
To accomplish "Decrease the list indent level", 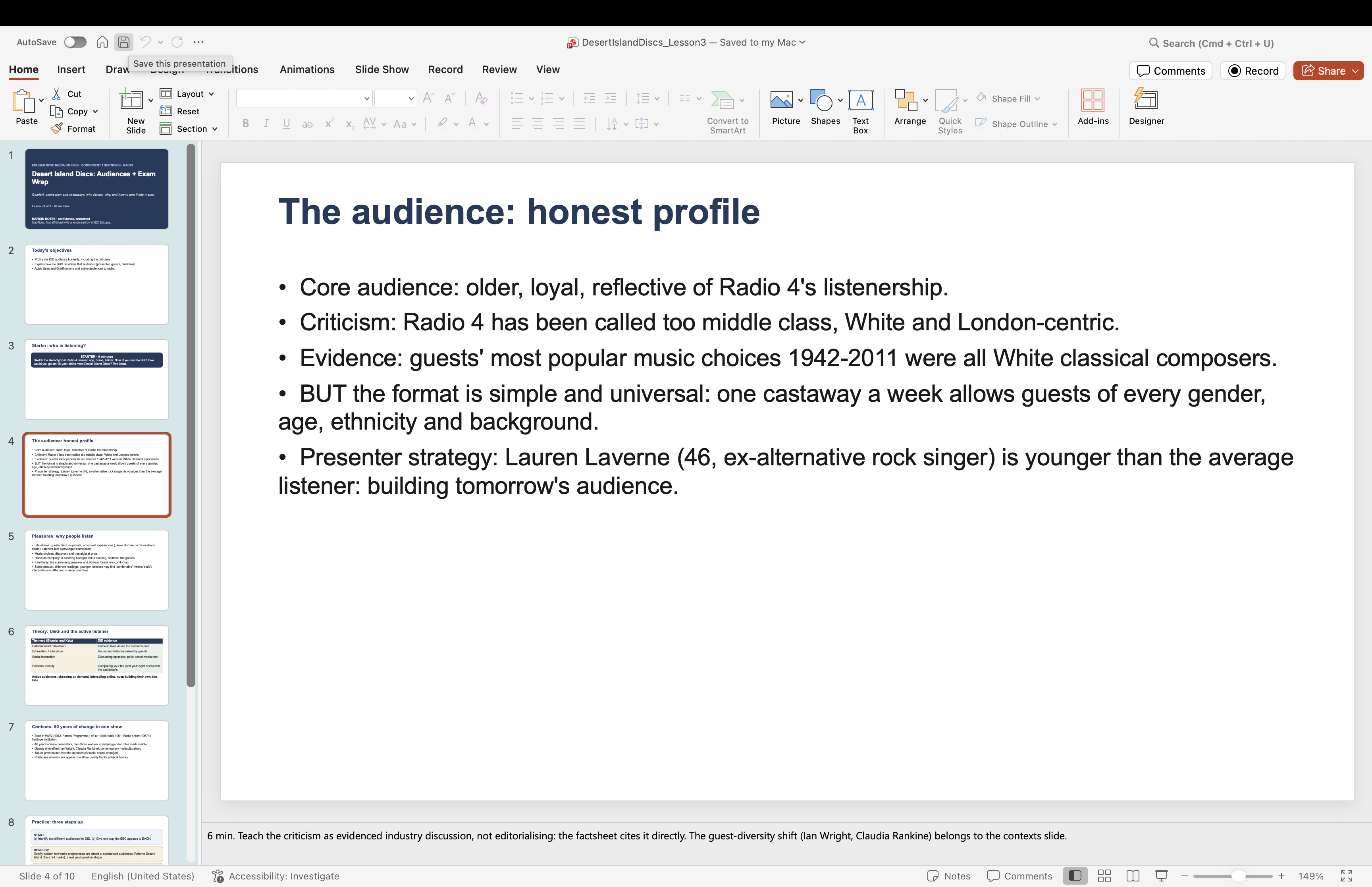I will [589, 98].
